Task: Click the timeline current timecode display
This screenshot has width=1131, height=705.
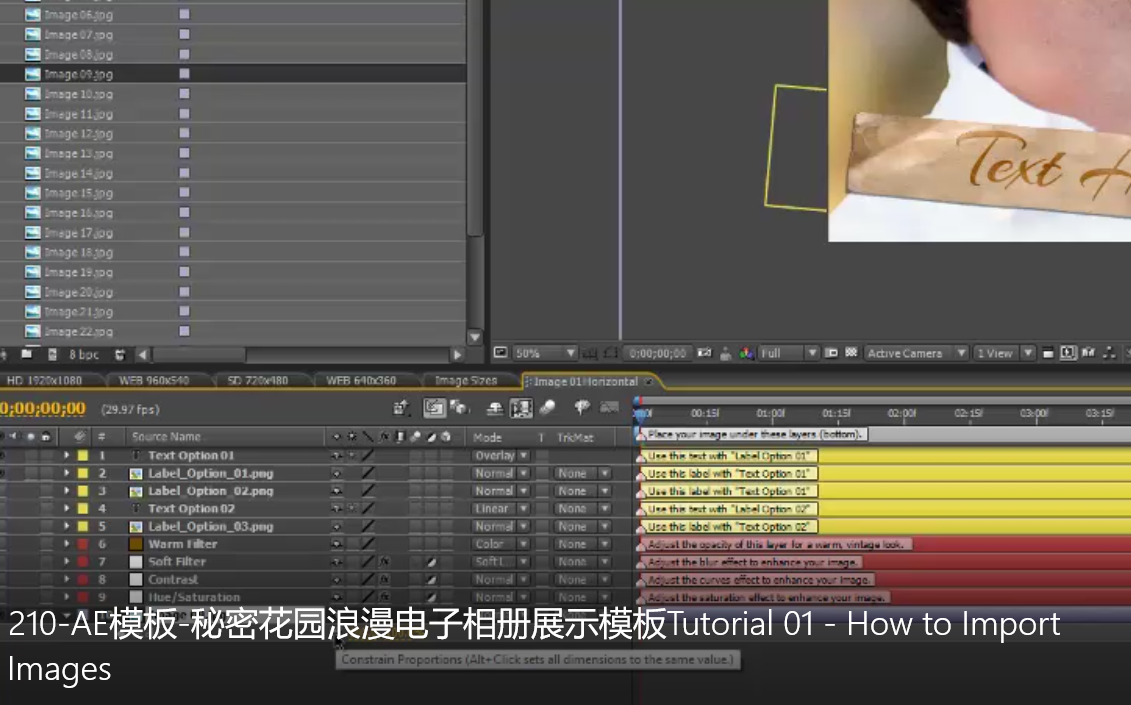Action: [x=43, y=408]
